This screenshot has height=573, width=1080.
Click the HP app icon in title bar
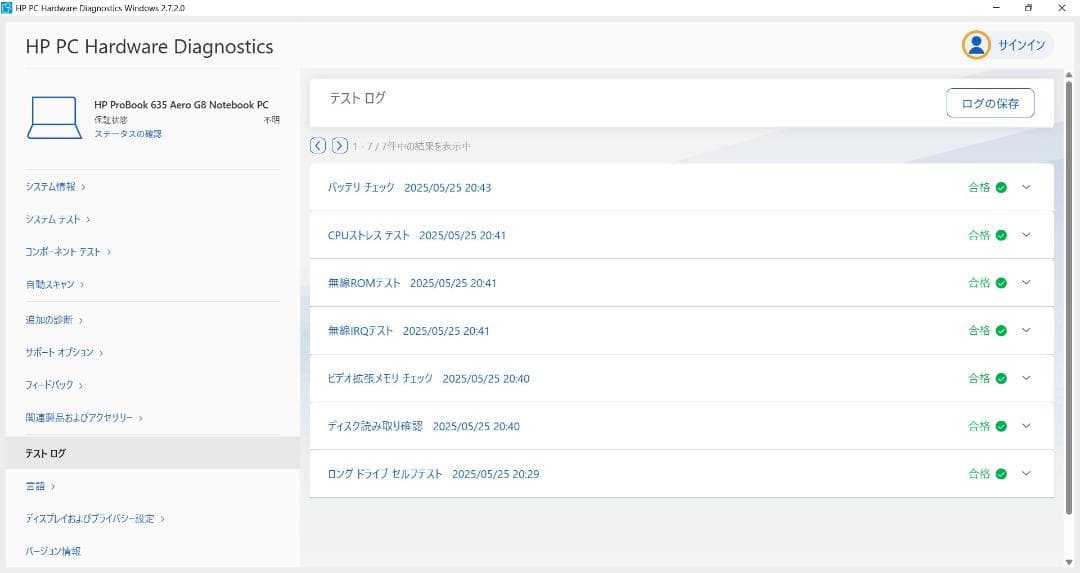point(8,8)
